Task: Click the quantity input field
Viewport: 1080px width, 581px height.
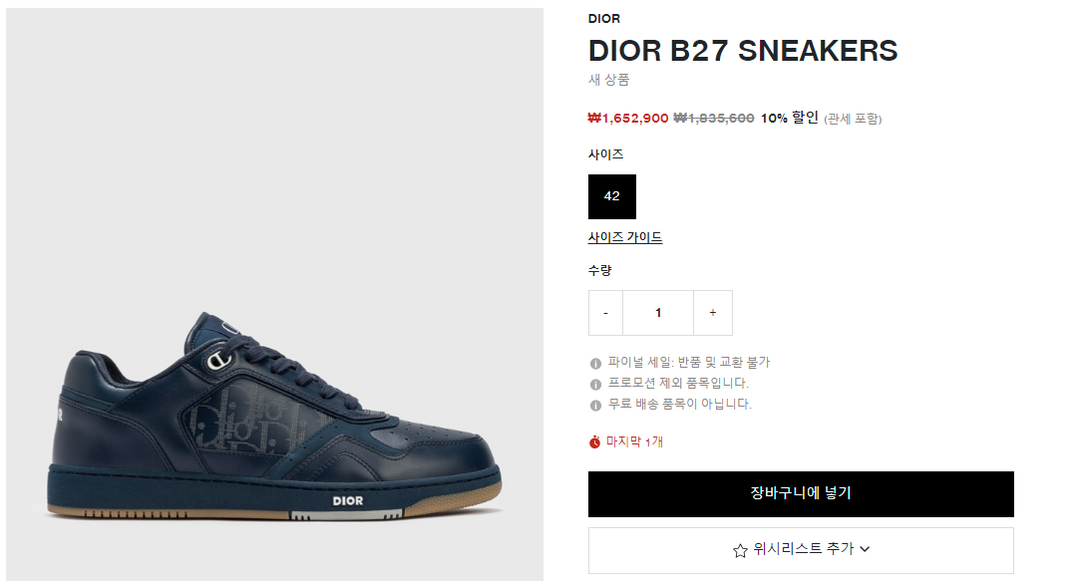Action: 658,313
